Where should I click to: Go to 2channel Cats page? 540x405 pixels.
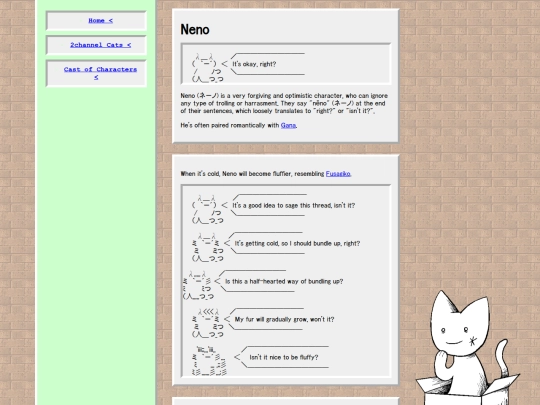point(100,45)
